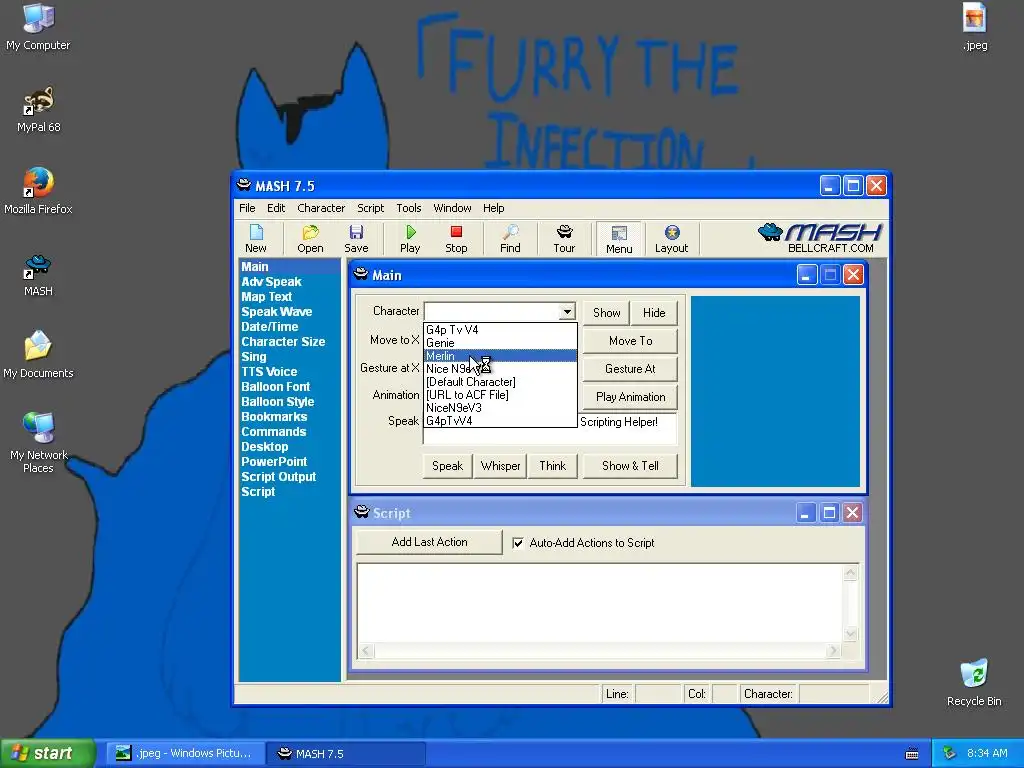Click the Gesture At button
The image size is (1024, 768).
click(630, 369)
